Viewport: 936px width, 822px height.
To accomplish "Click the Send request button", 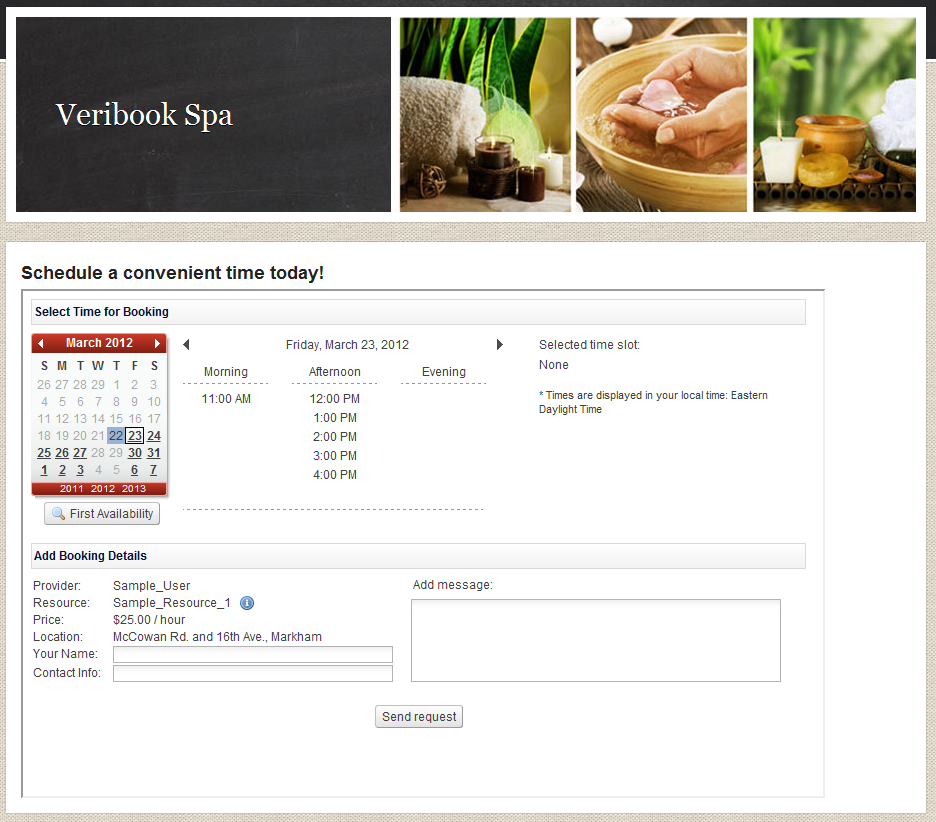I will [419, 716].
